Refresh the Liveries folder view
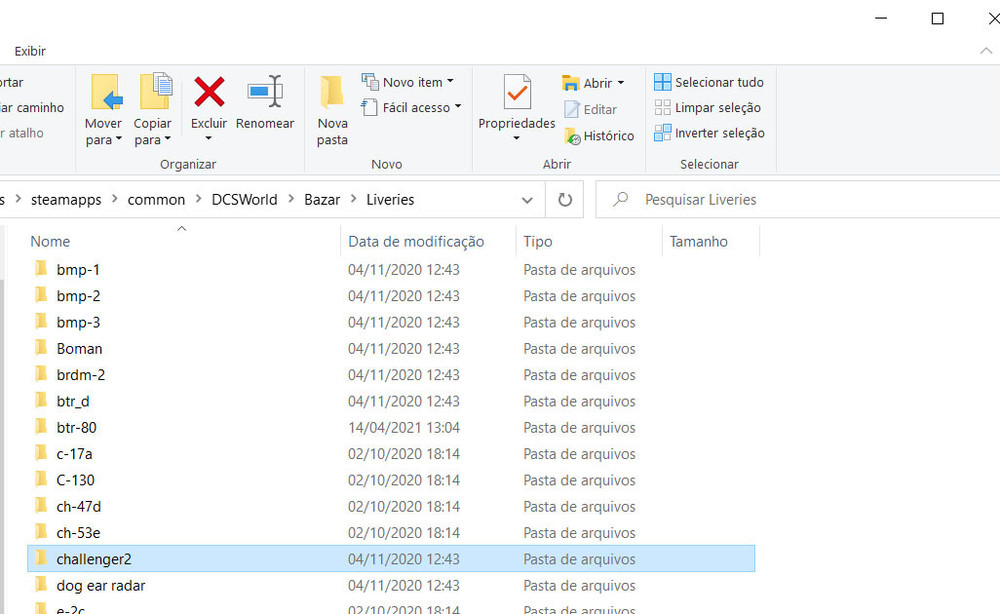Image resolution: width=1000 pixels, height=614 pixels. [565, 200]
